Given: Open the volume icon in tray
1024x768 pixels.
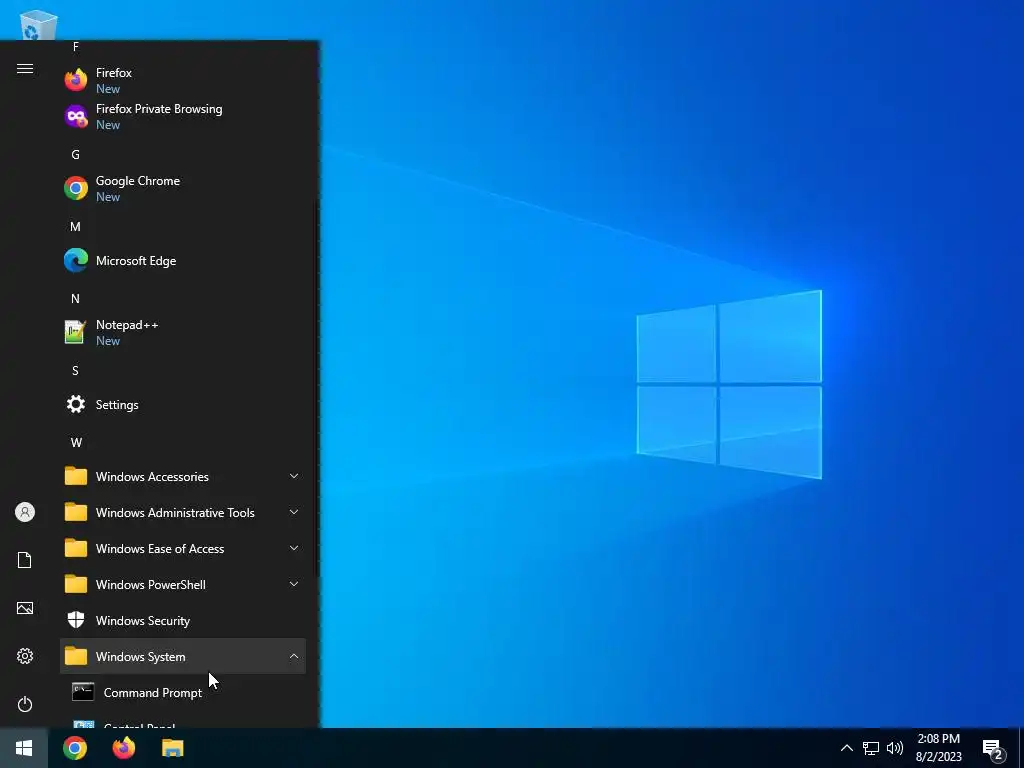Looking at the screenshot, I should [895, 748].
